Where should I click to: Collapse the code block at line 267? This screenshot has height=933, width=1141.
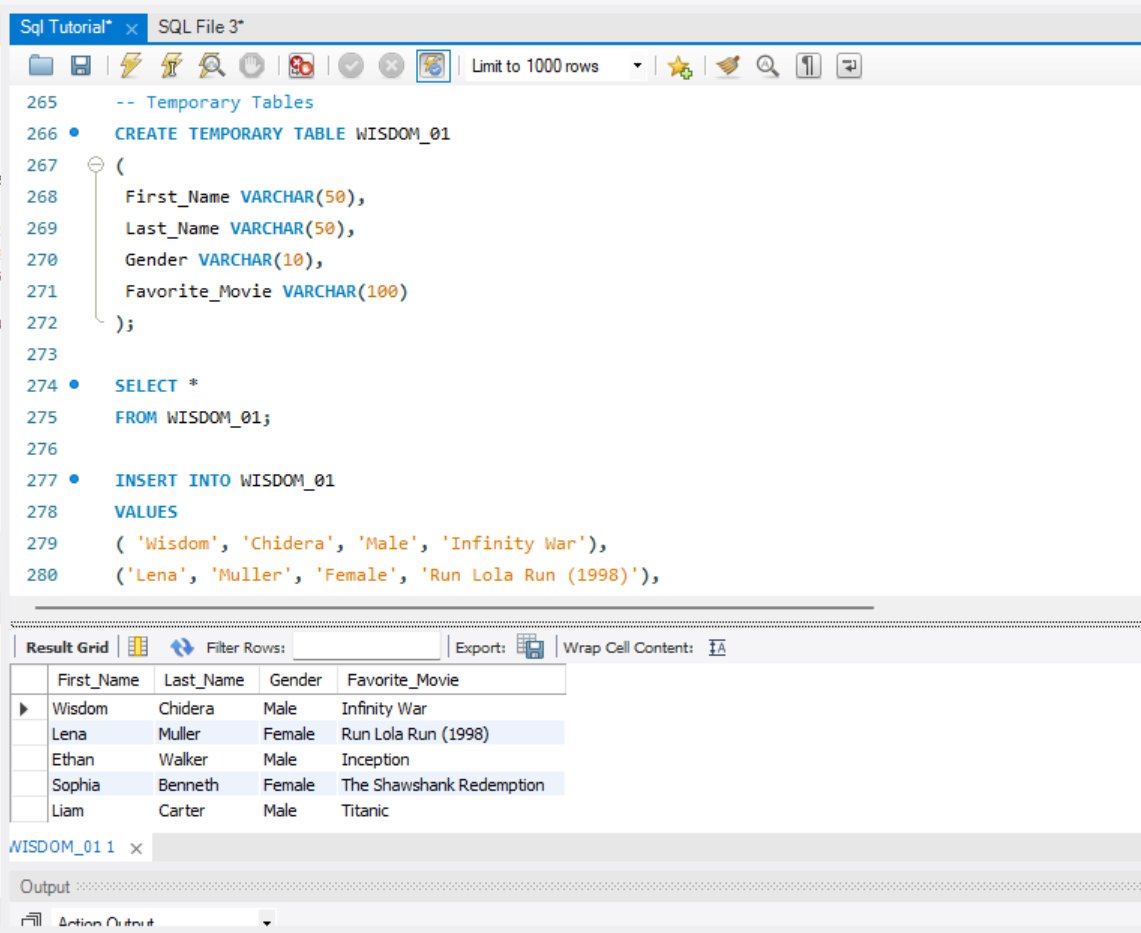click(x=95, y=164)
